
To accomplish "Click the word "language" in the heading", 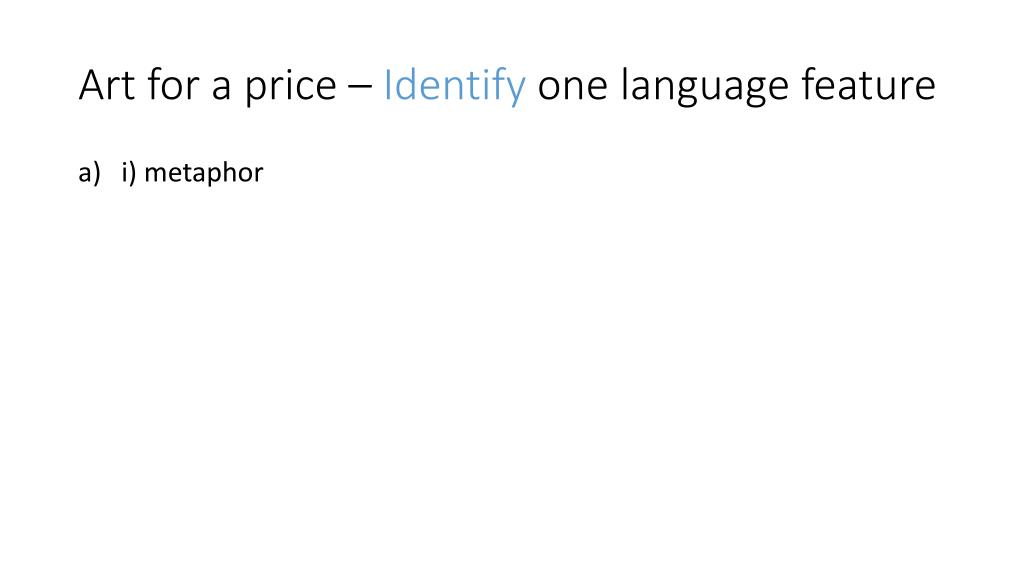I will click(705, 86).
